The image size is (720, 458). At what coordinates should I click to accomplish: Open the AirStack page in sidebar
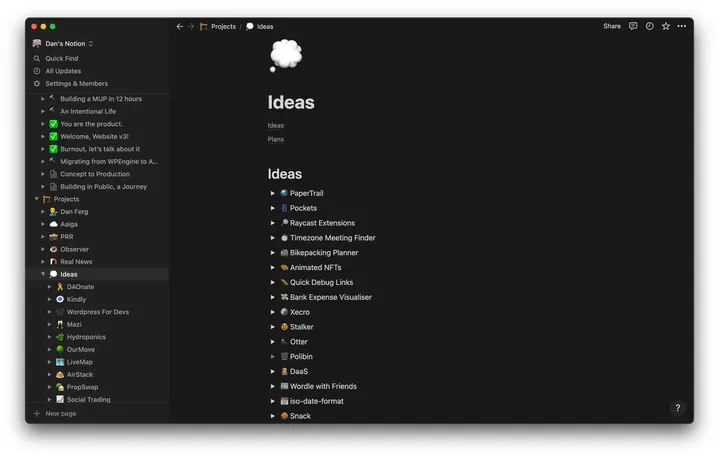click(x=80, y=374)
